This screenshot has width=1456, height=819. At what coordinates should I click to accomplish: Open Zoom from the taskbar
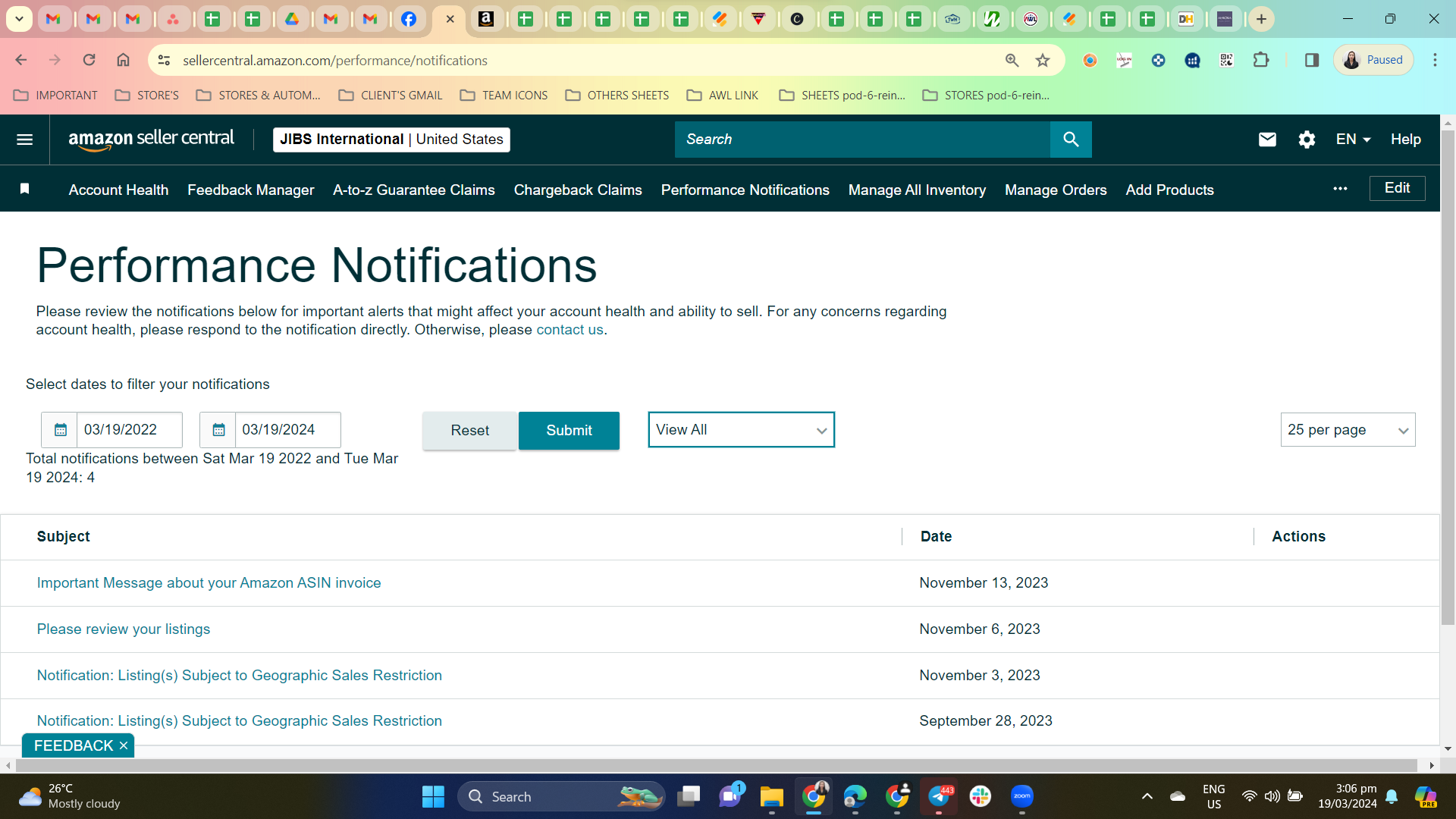click(1021, 796)
